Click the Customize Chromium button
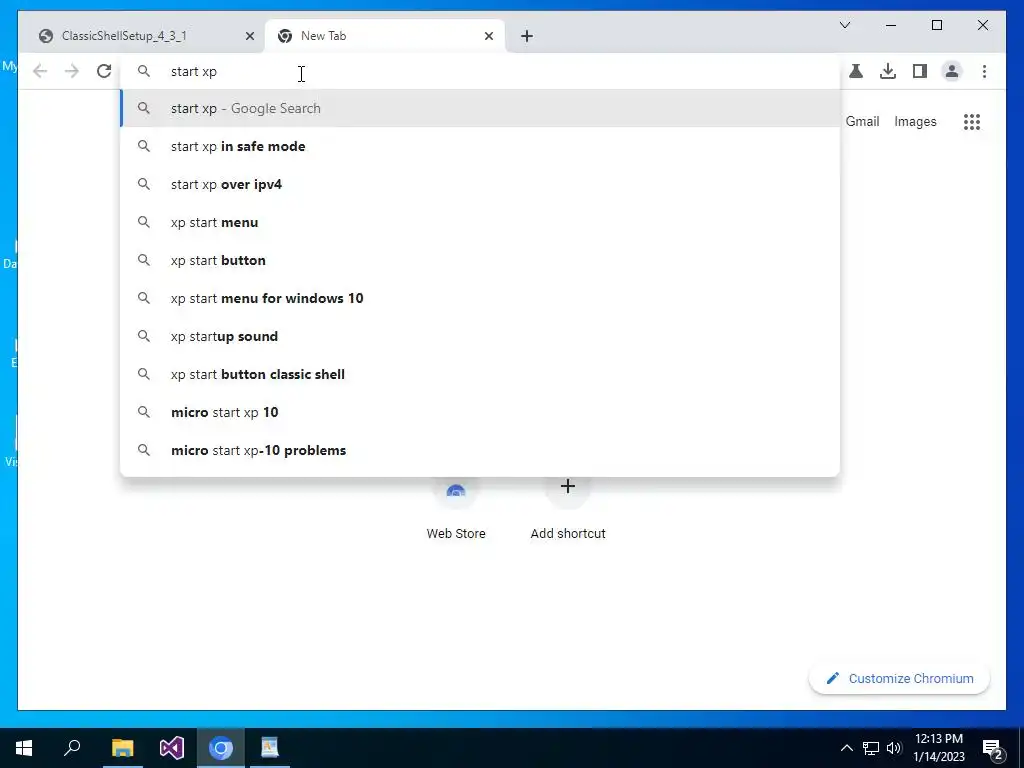Image resolution: width=1024 pixels, height=768 pixels. 899,679
